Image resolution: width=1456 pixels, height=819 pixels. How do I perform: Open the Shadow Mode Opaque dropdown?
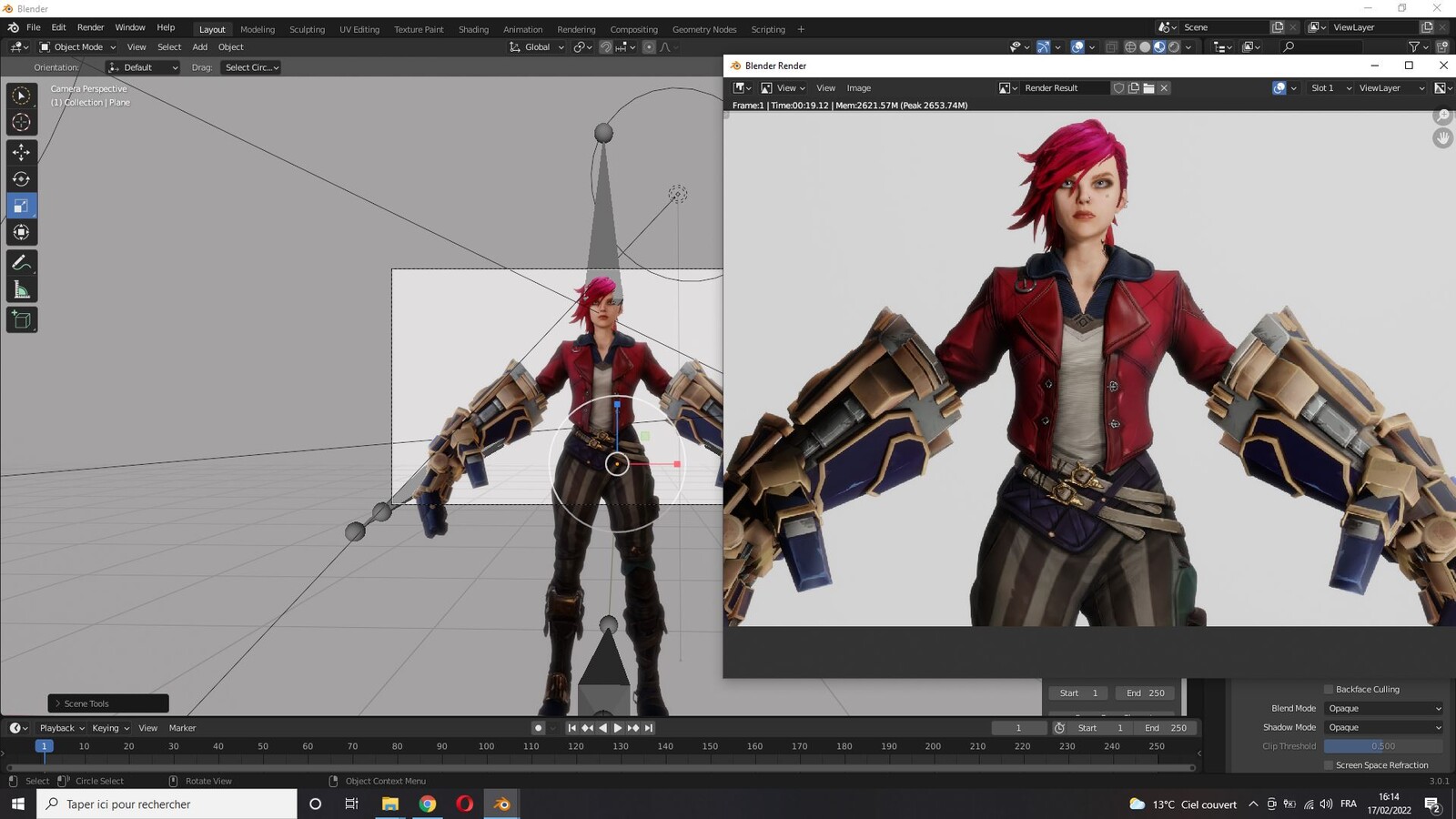[x=1383, y=728]
